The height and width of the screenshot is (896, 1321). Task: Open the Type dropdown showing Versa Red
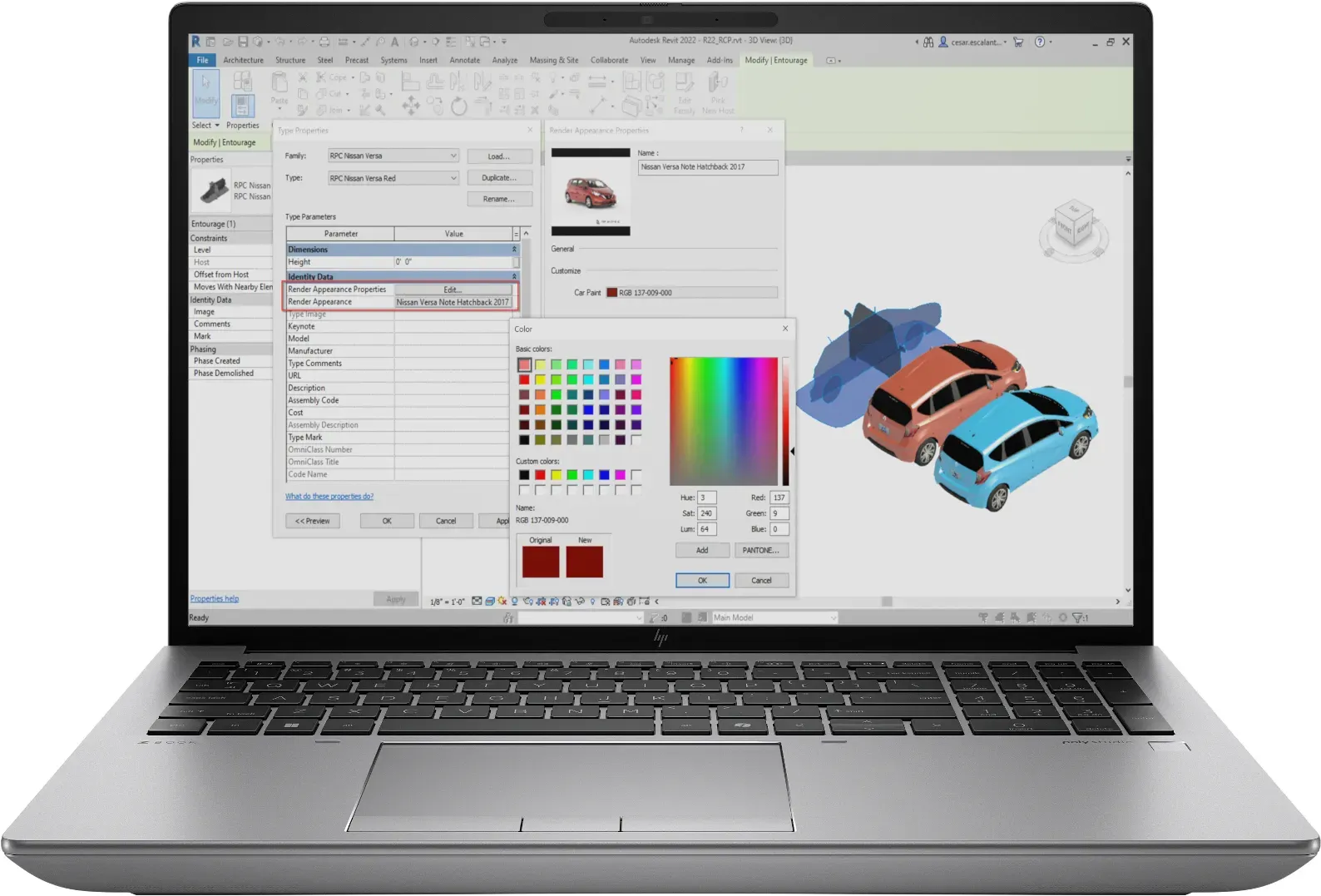click(393, 178)
